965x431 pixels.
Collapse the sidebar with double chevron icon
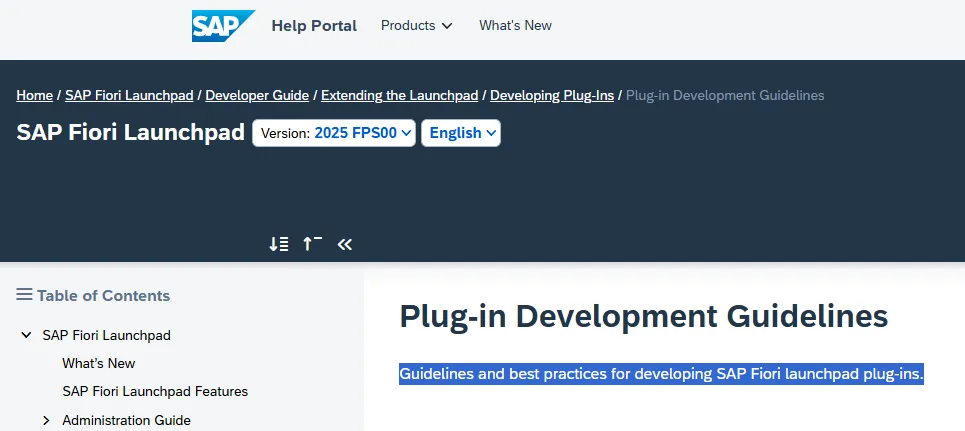345,244
